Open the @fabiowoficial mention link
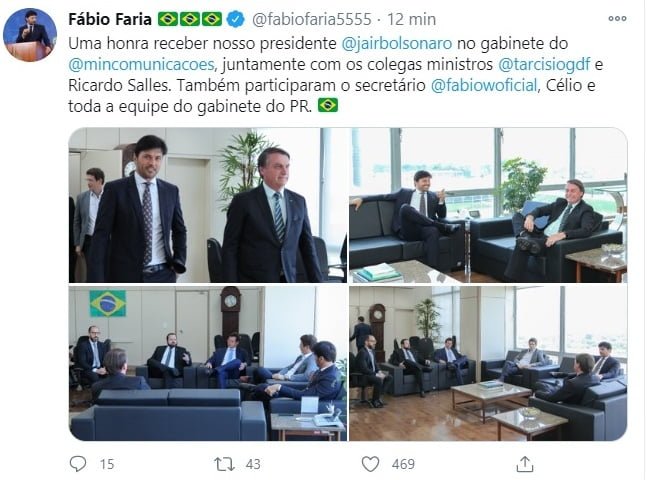This screenshot has height=480, width=649. [x=484, y=86]
